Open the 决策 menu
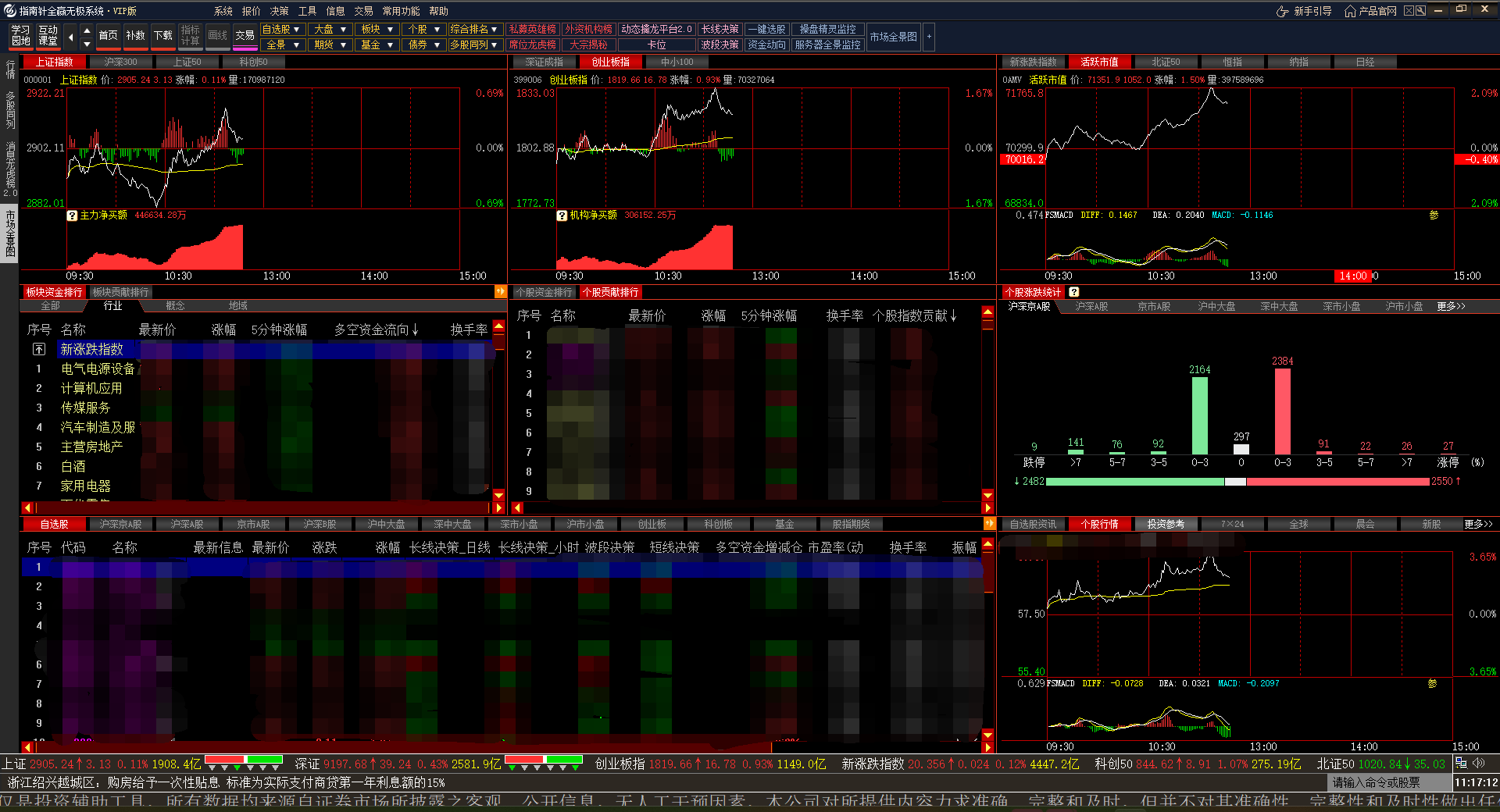Screen dimensions: 1500x812 tap(279, 11)
